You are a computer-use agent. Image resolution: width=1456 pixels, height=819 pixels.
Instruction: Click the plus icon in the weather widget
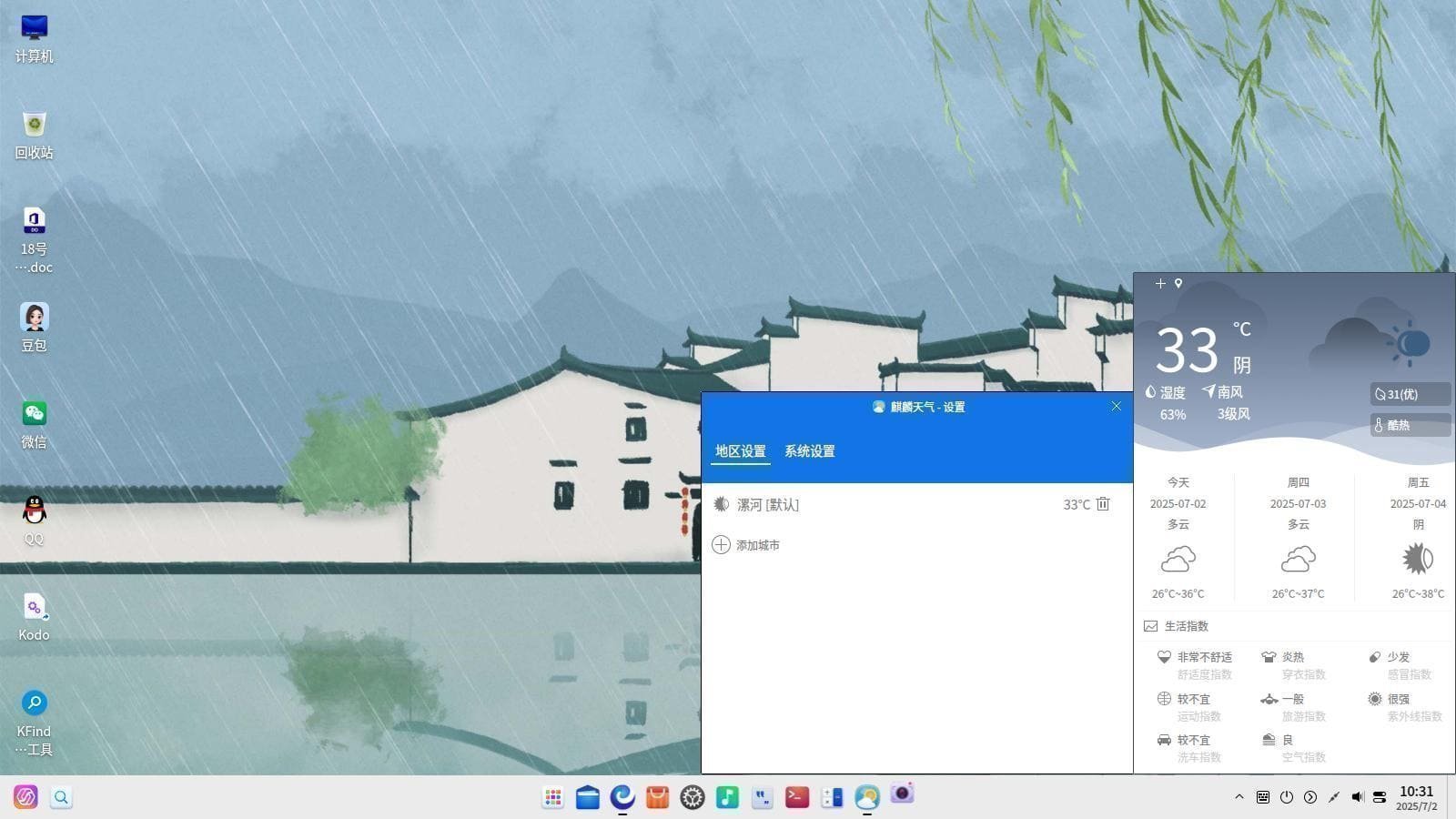(x=1160, y=284)
